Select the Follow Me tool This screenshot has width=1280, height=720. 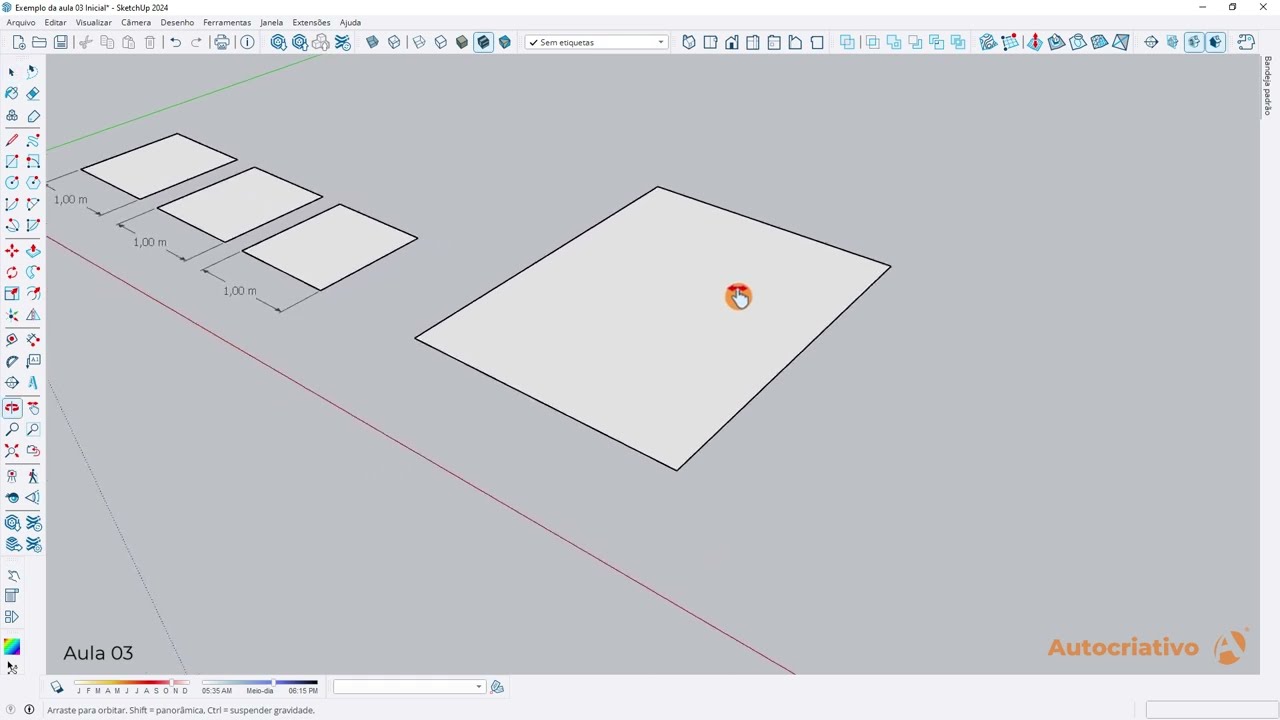33,272
